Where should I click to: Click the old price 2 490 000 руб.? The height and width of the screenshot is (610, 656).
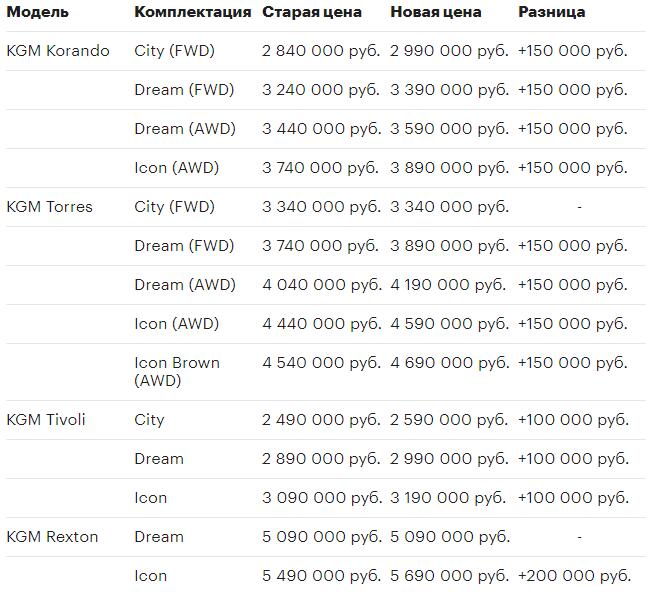(321, 420)
